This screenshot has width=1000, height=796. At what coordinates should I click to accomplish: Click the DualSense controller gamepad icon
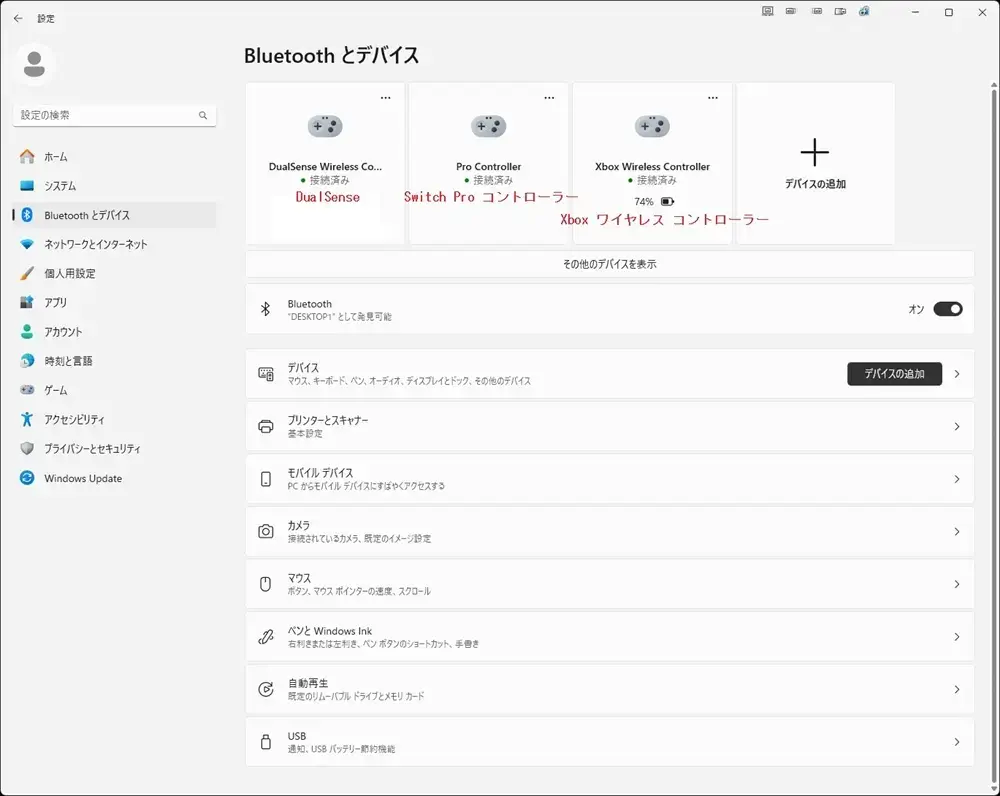point(325,126)
